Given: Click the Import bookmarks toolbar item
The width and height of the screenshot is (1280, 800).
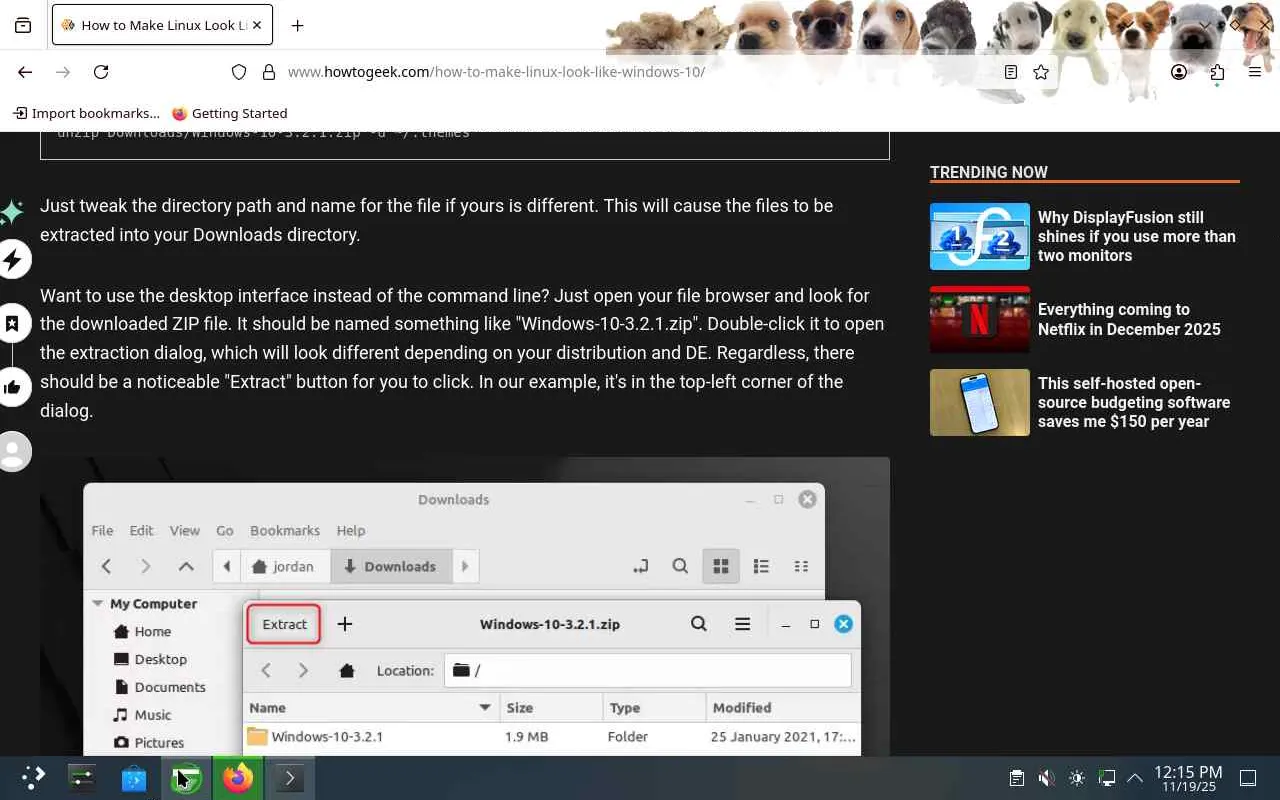Looking at the screenshot, I should coord(86,113).
